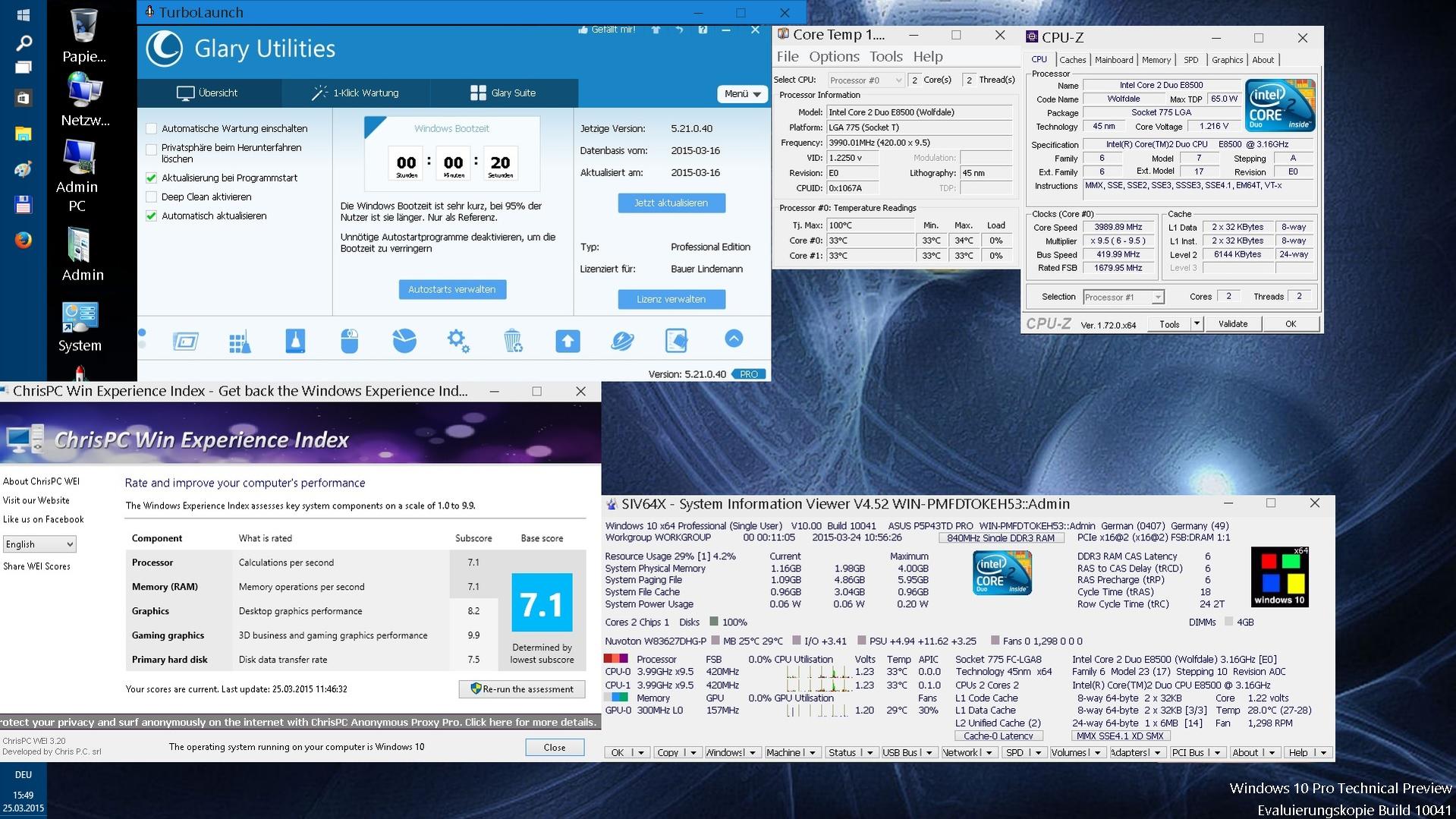Click the Intel Core 2 logo in CPU-Z
1456x819 pixels.
pyautogui.click(x=1280, y=106)
